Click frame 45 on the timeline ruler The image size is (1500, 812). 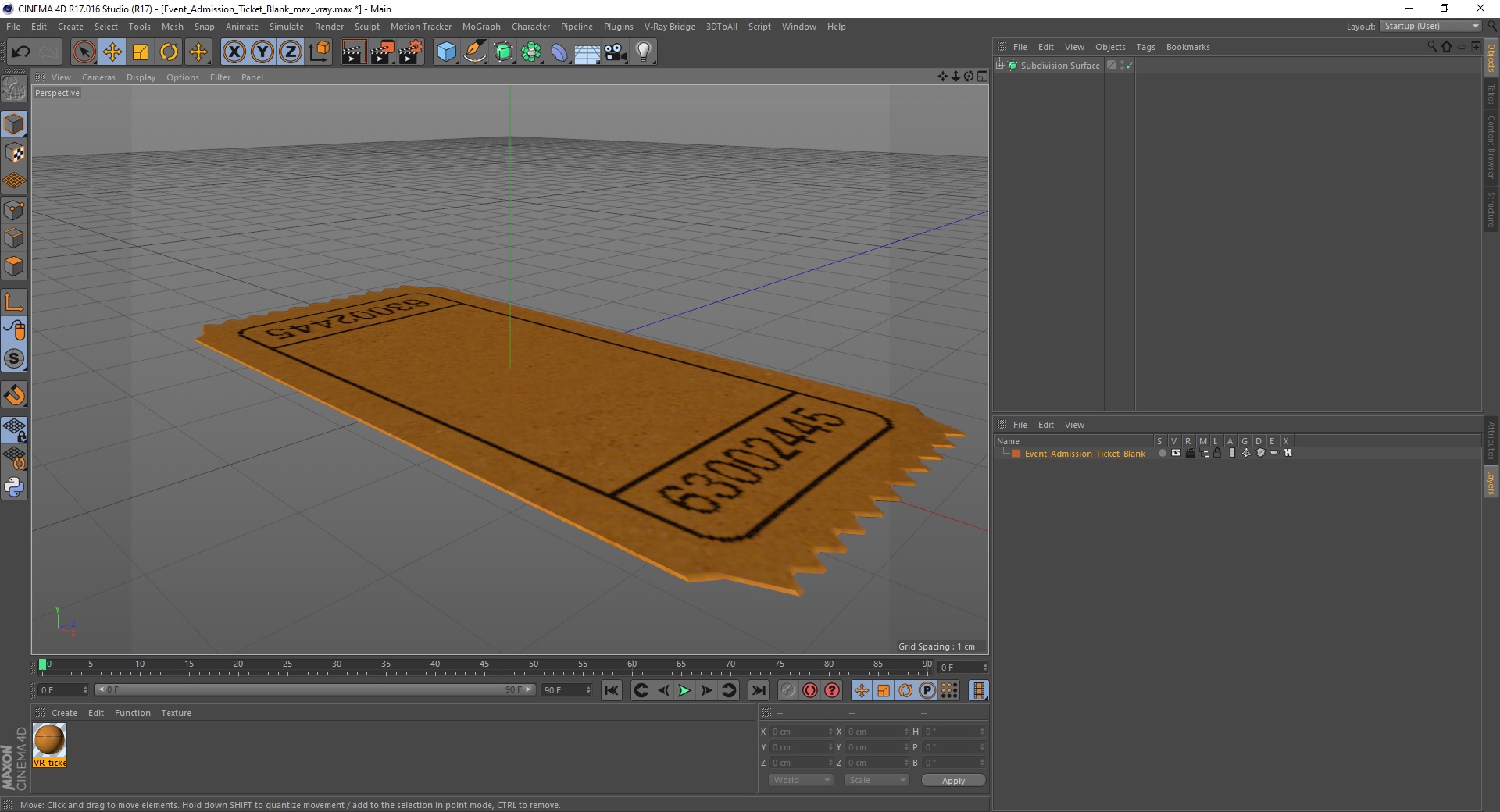tap(484, 665)
